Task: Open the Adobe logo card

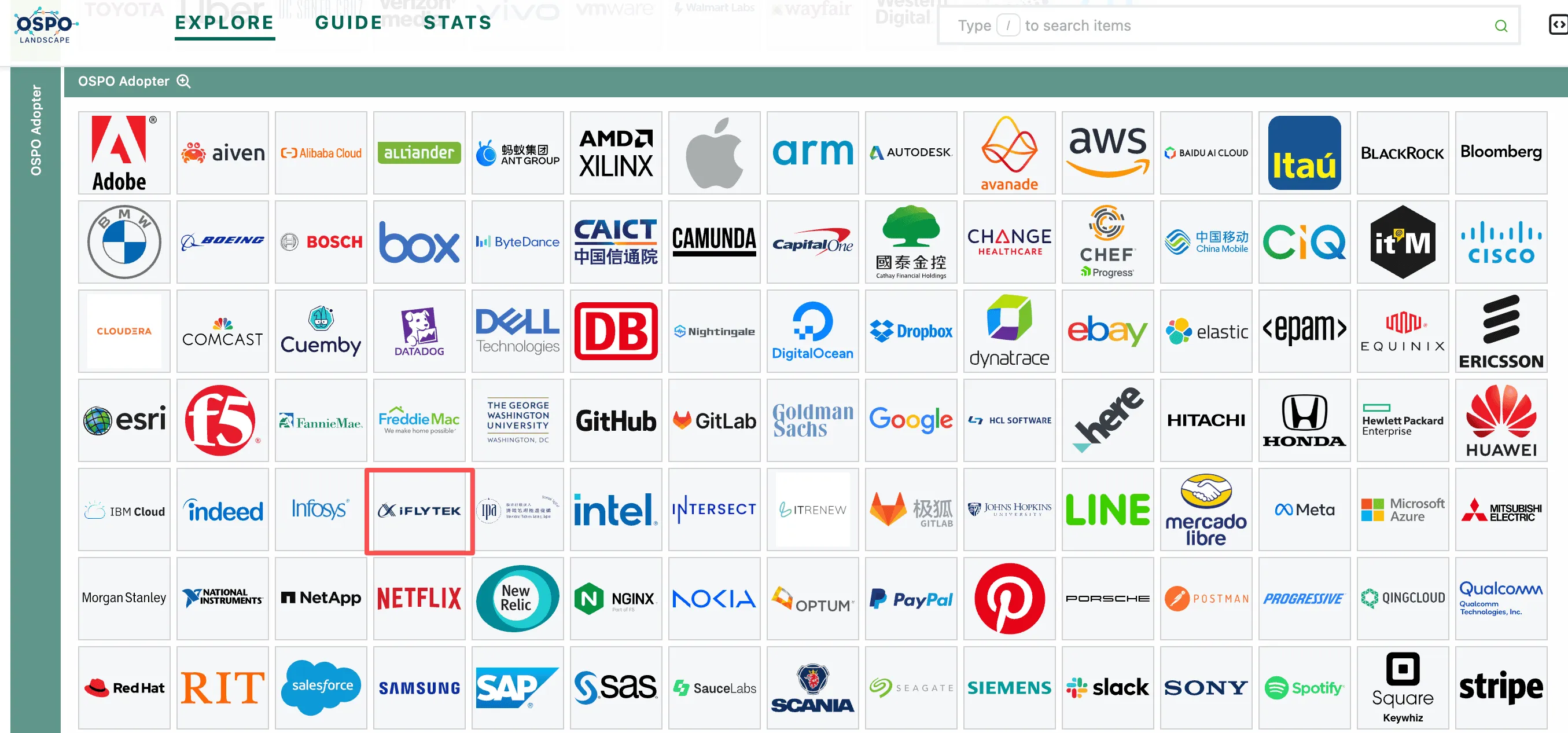Action: coord(124,152)
